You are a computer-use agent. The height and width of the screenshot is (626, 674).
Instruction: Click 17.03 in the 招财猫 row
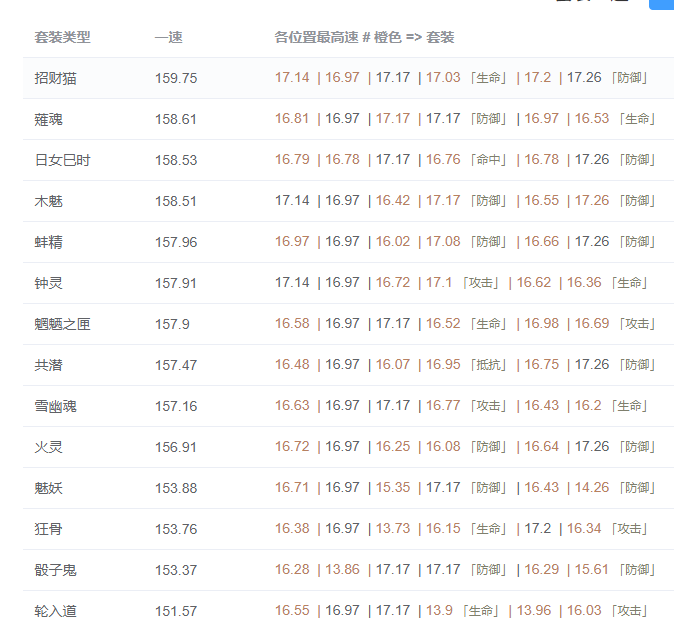coord(443,77)
